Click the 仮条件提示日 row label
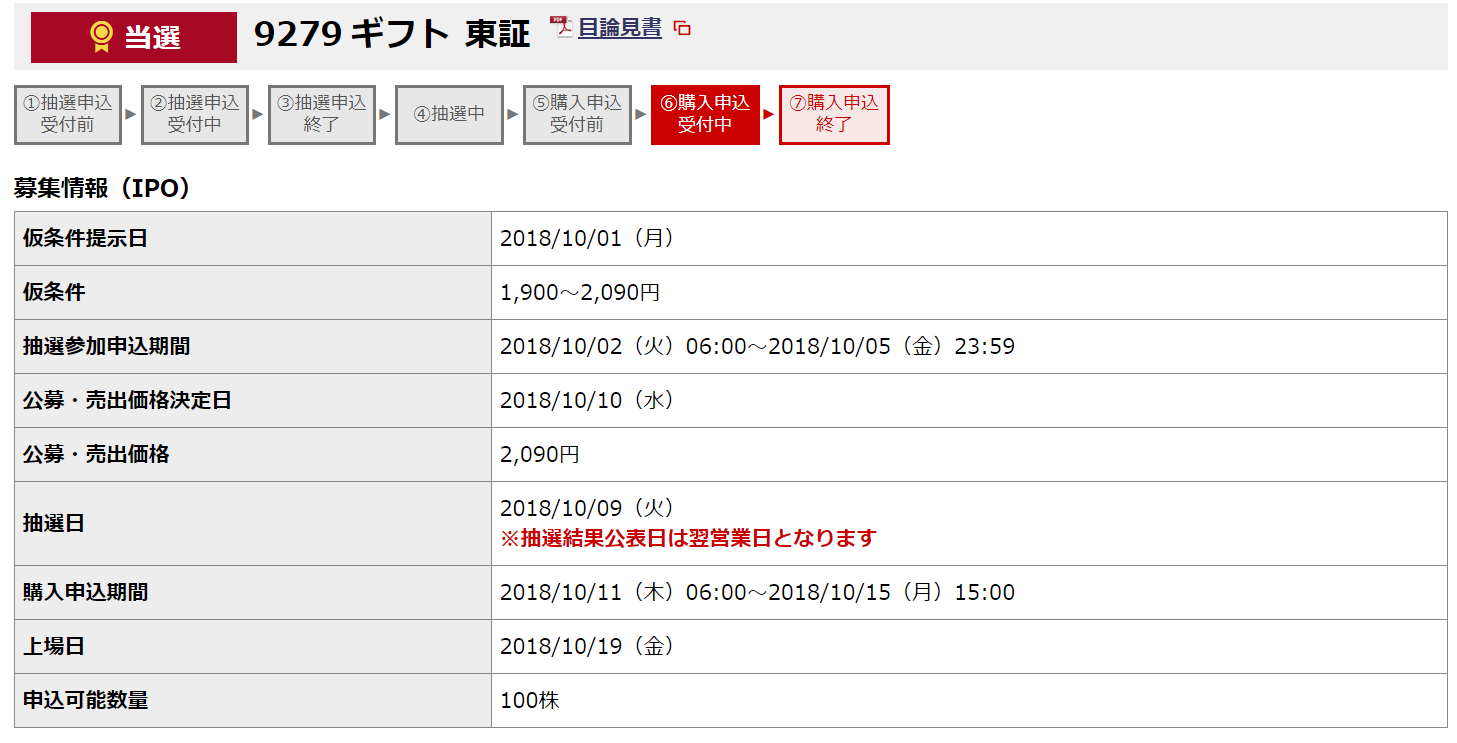 [85, 238]
